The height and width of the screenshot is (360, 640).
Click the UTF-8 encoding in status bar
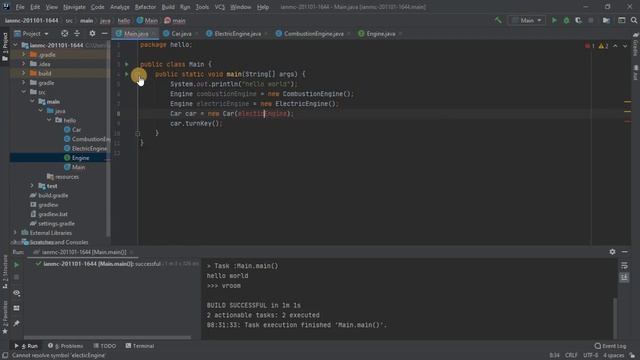[x=591, y=355]
